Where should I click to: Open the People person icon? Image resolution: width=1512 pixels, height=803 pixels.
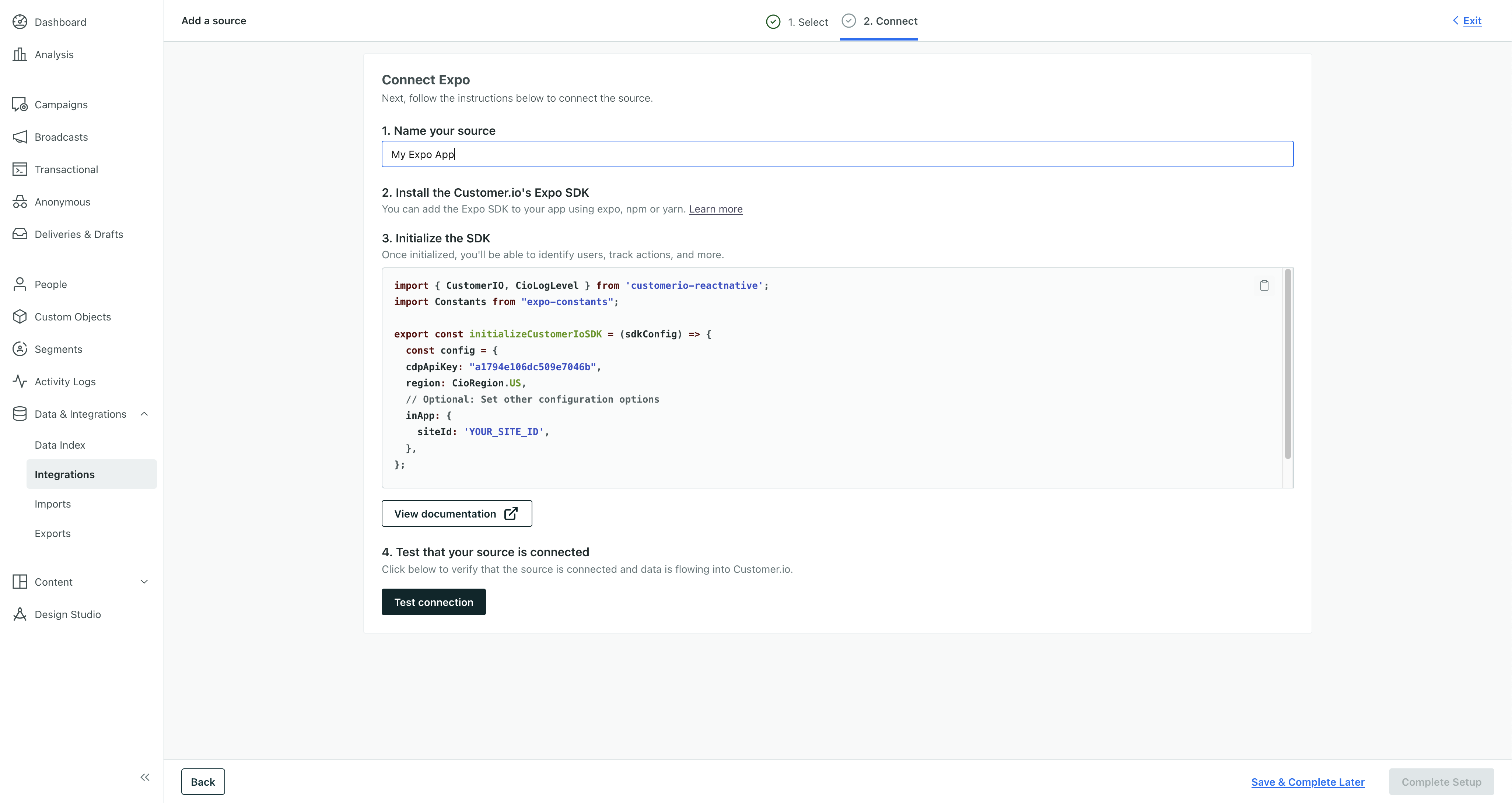click(x=20, y=284)
